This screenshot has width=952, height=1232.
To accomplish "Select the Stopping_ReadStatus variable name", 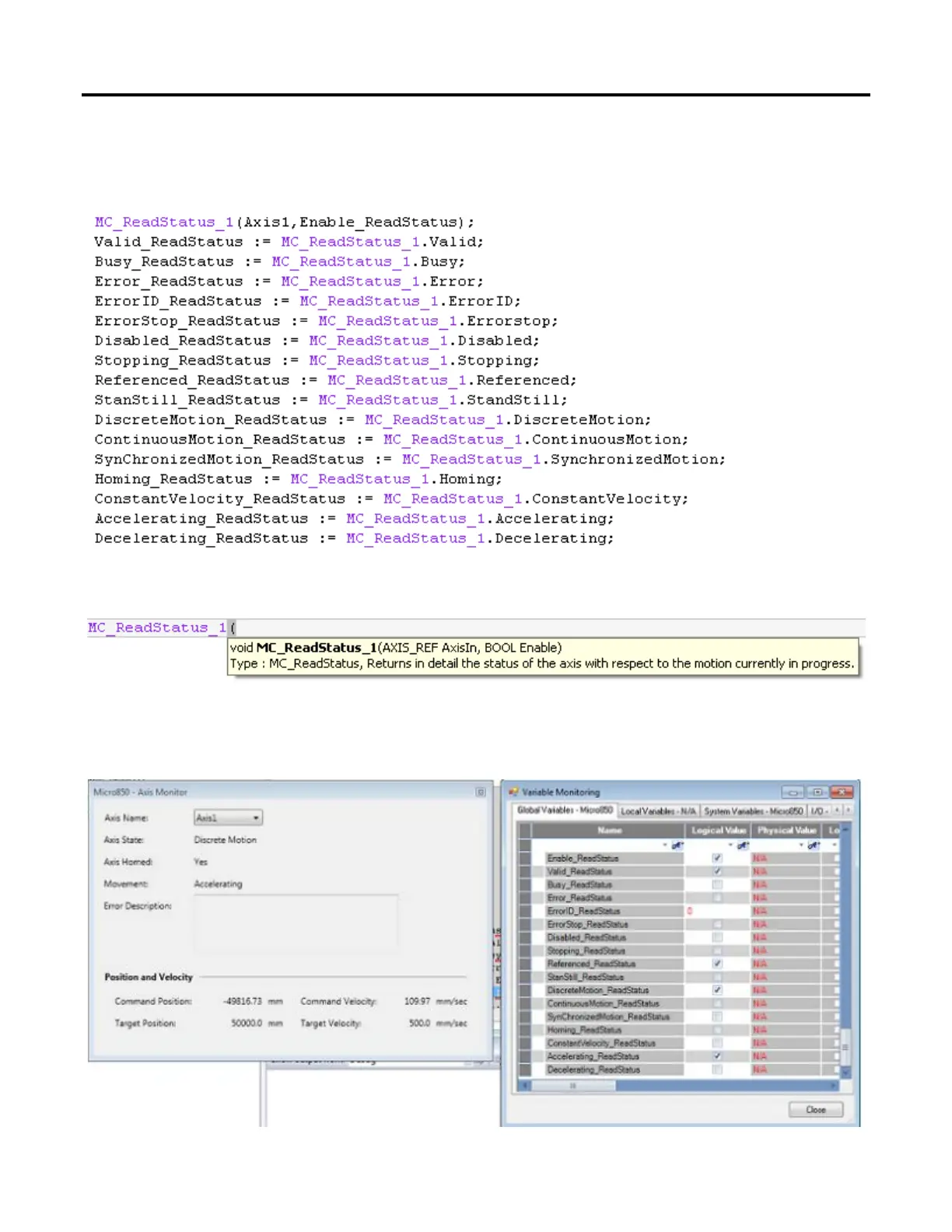I will 586,950.
